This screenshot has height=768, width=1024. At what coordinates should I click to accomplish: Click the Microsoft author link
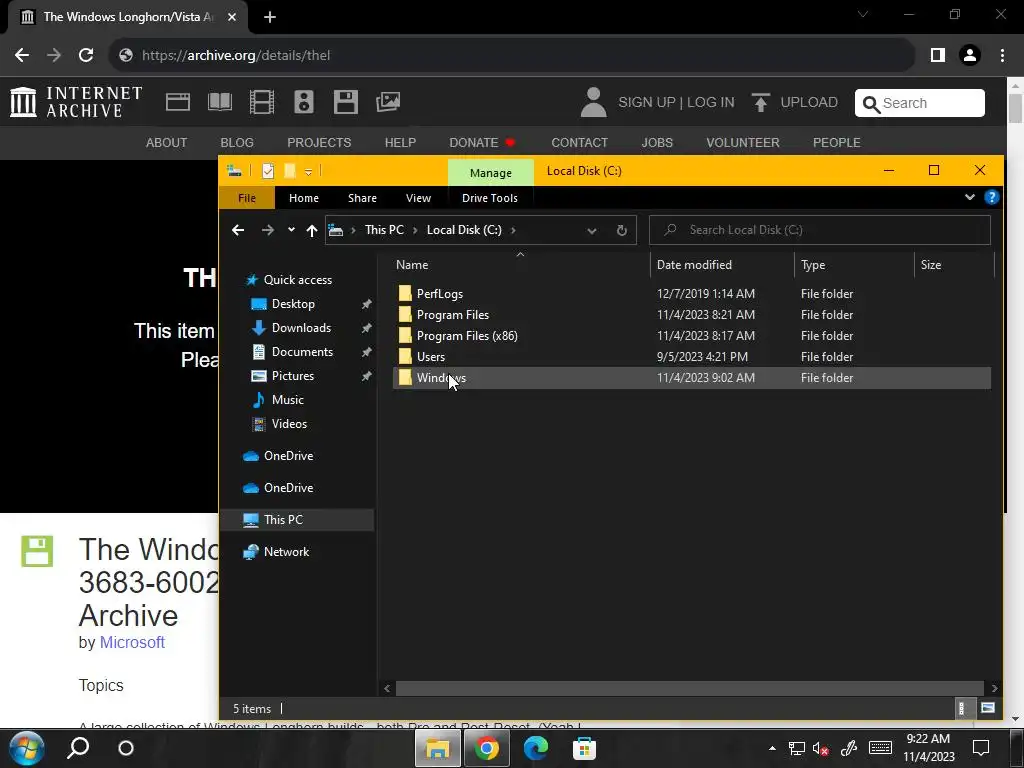pos(132,642)
